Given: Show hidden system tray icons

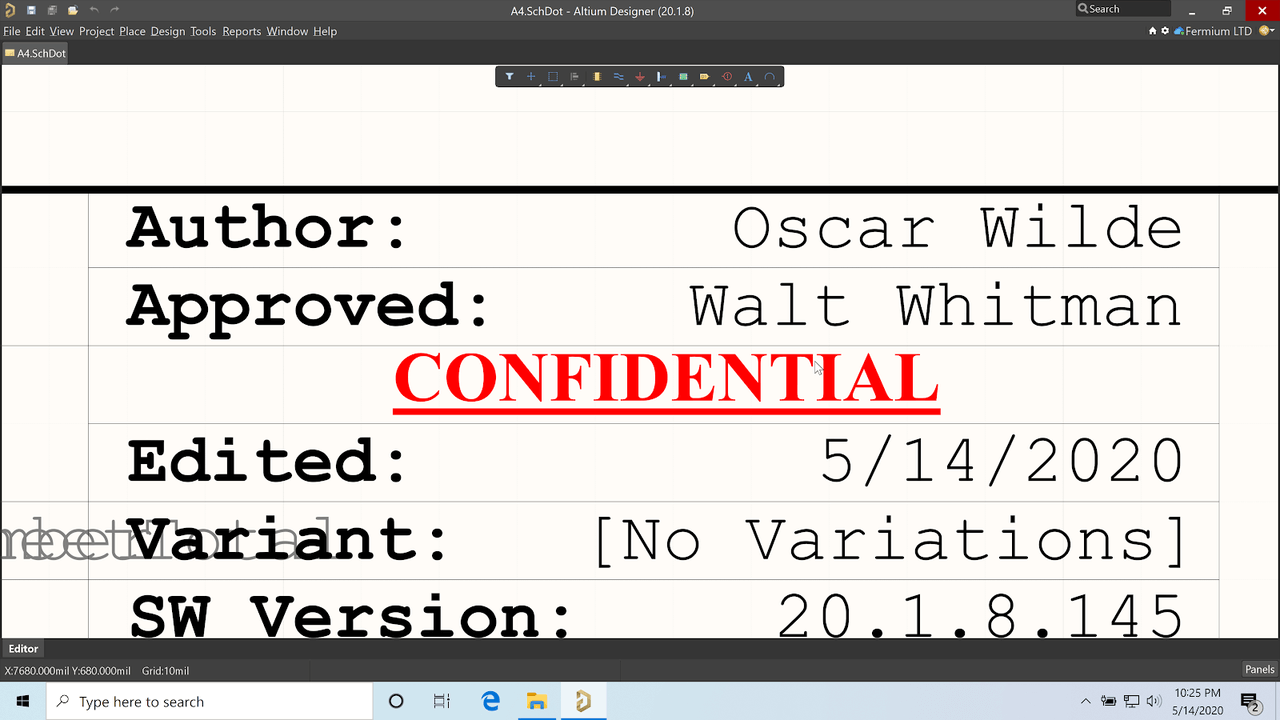Looking at the screenshot, I should coord(1087,701).
